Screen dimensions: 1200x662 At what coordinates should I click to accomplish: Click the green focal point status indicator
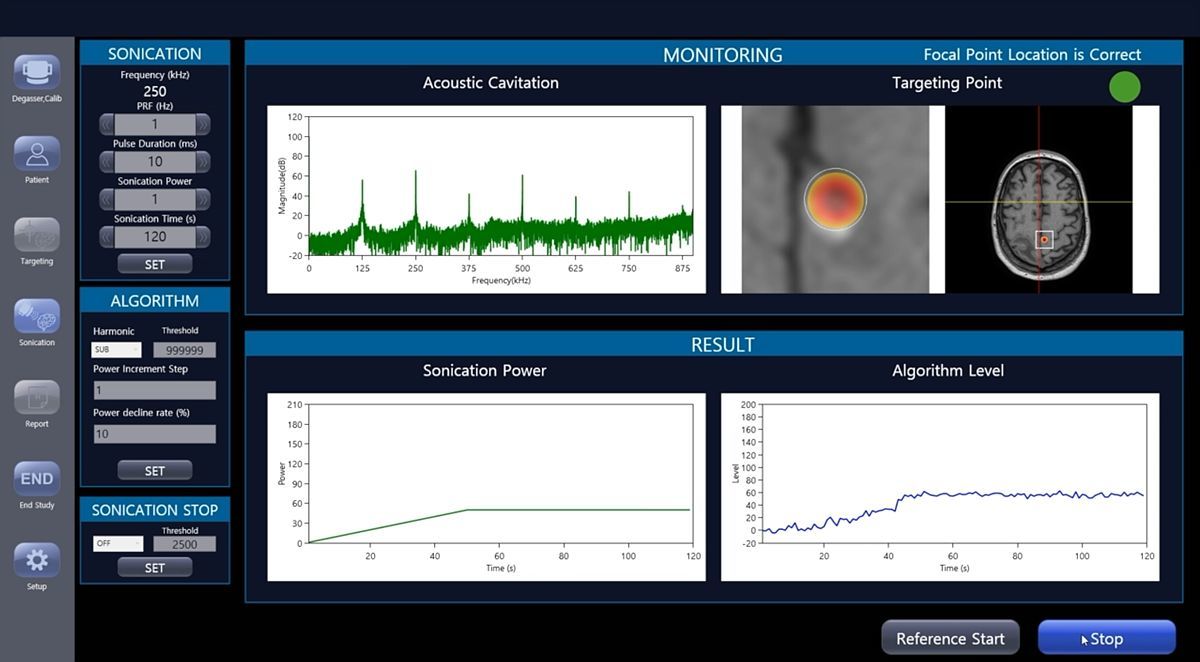point(1125,87)
